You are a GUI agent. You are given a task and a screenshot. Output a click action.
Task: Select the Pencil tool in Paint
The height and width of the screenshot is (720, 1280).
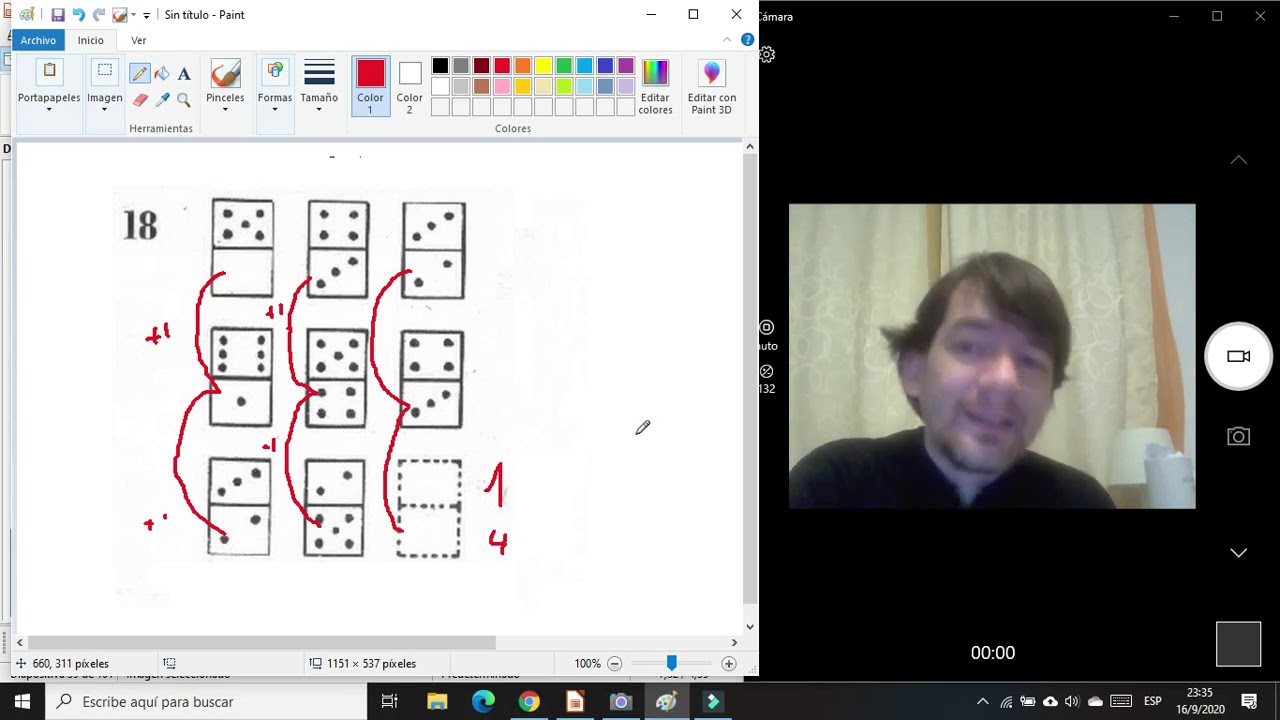coord(140,73)
